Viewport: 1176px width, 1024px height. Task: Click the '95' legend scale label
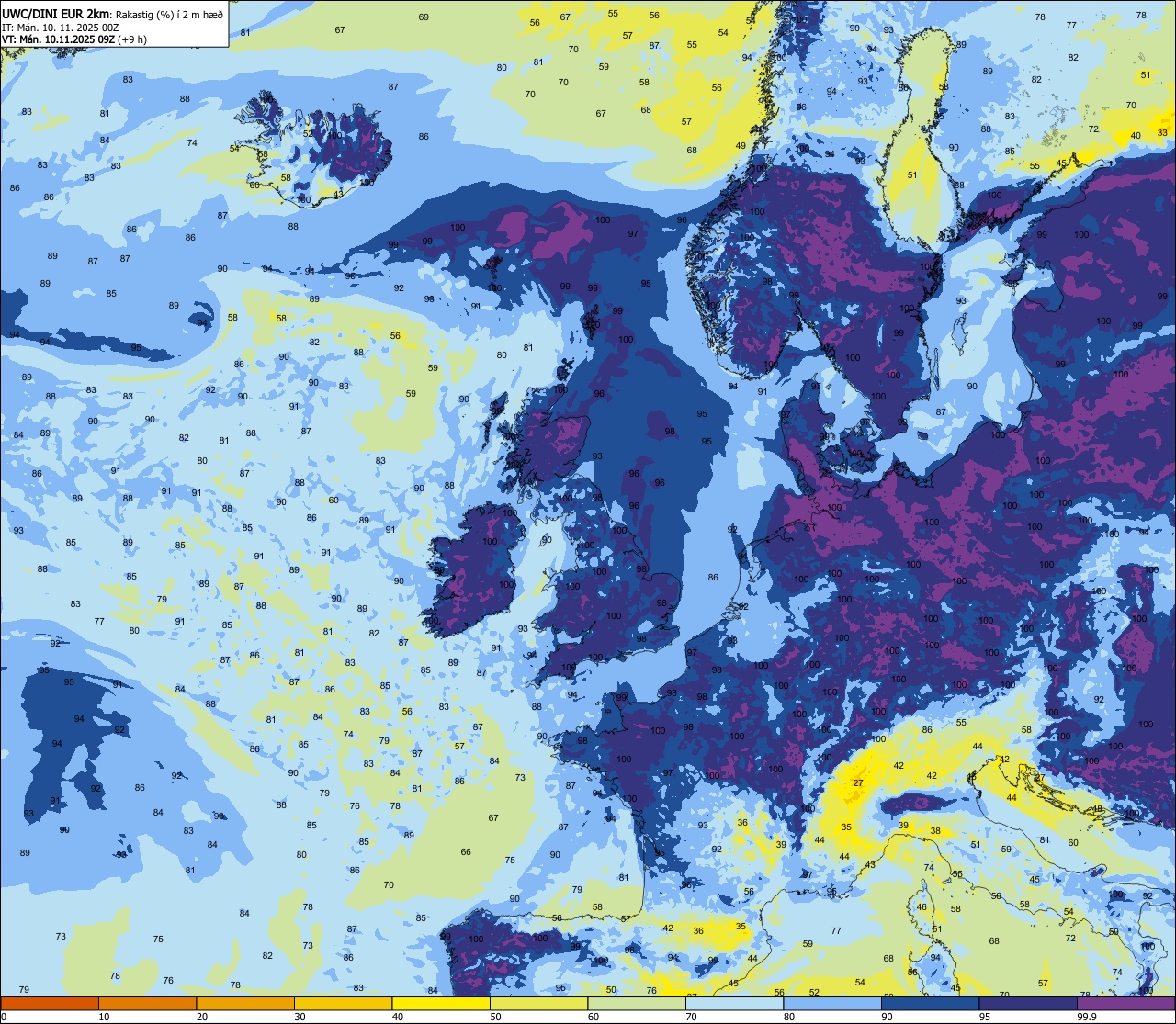pos(985,1017)
